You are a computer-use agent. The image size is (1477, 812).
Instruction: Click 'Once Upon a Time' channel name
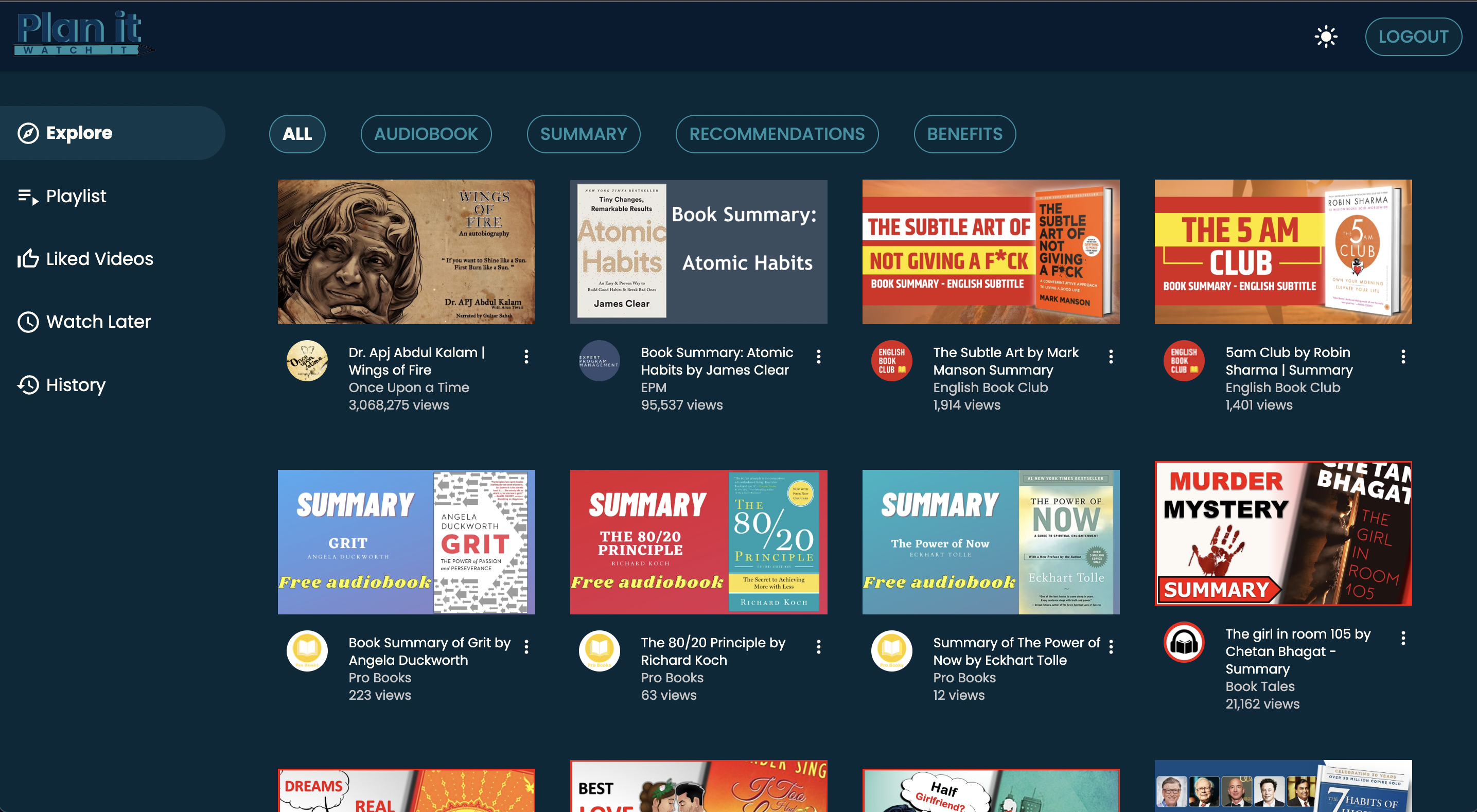click(x=409, y=387)
